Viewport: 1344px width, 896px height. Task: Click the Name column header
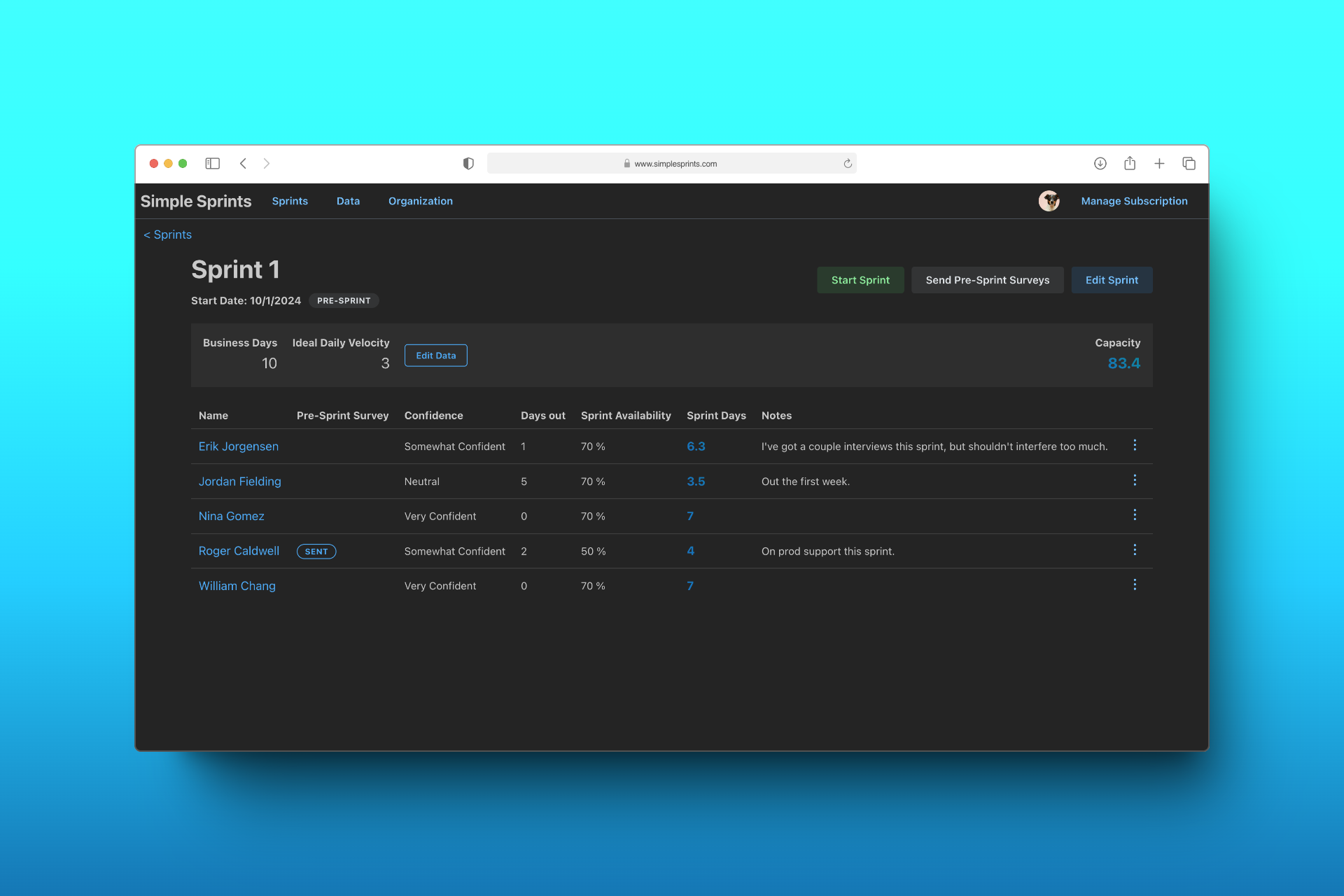coord(213,416)
